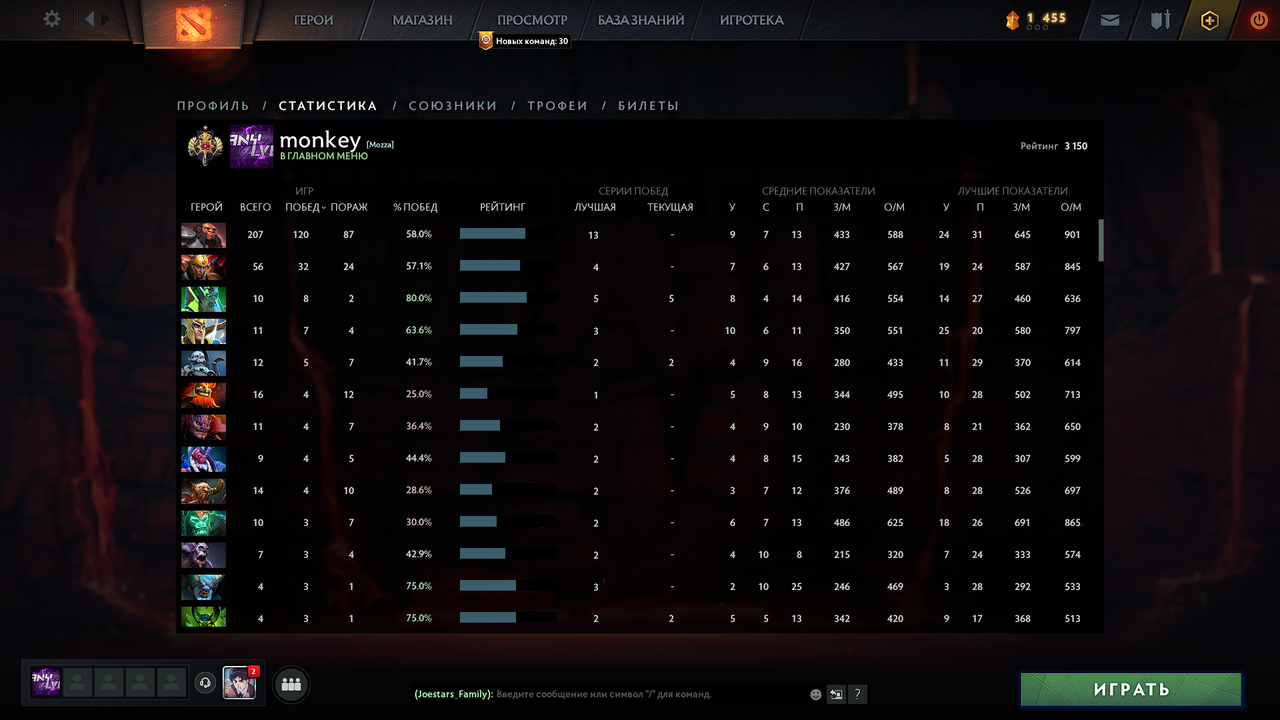Image resolution: width=1280 pixels, height=720 pixels.
Task: Click hero portrait with 41.7% wins
Action: pyautogui.click(x=203, y=363)
